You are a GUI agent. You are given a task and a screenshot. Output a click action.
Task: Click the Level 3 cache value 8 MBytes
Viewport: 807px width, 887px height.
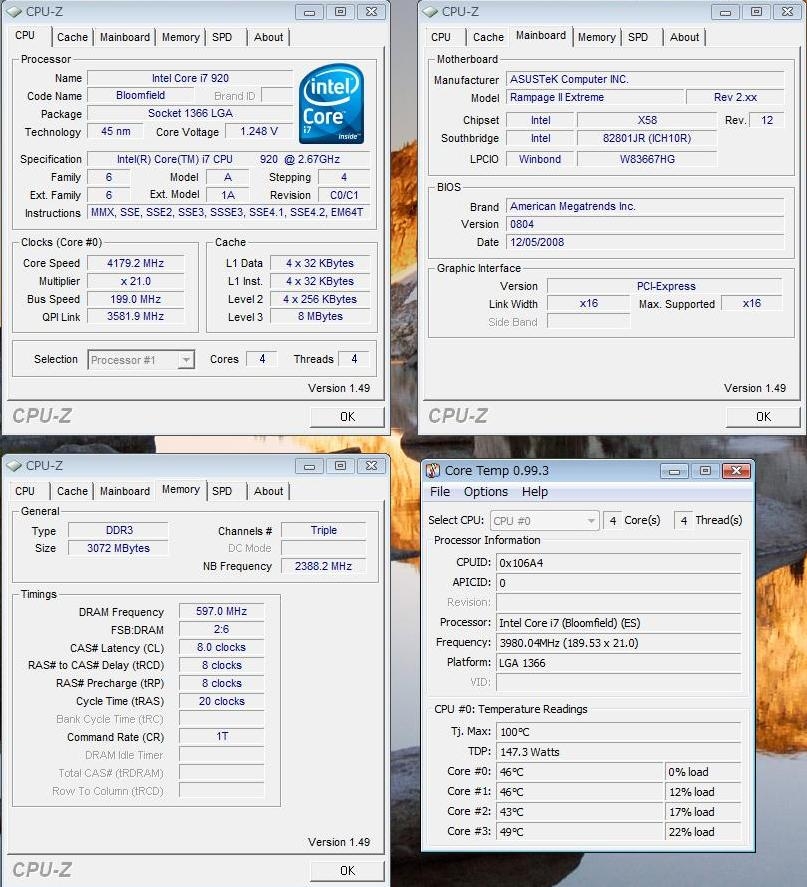click(320, 316)
